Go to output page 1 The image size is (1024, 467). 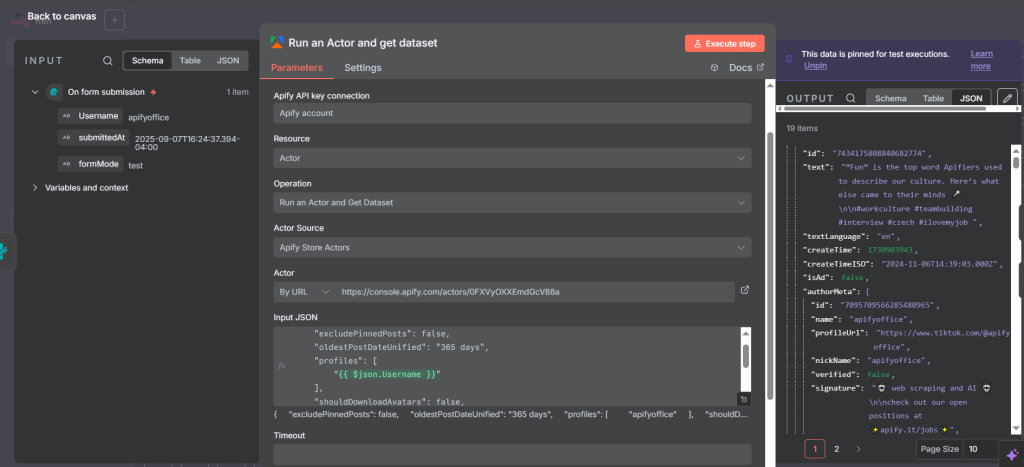(x=815, y=449)
